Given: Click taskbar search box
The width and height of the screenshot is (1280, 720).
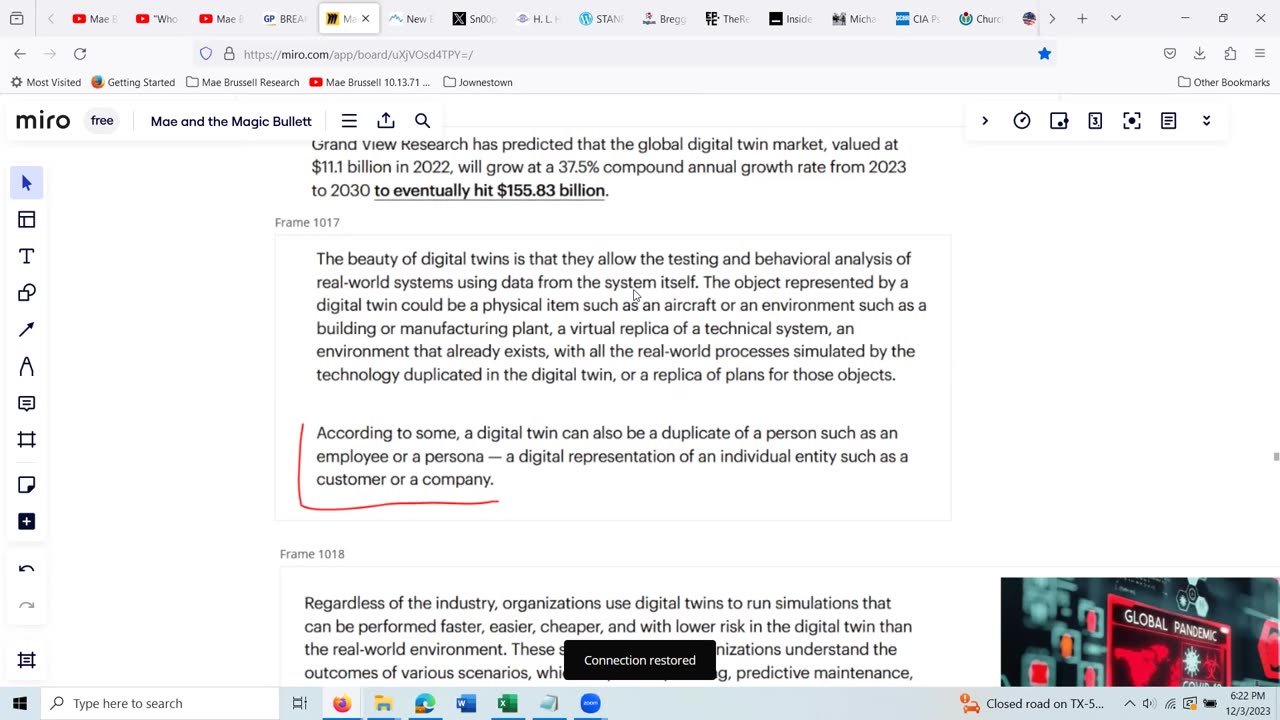Looking at the screenshot, I should (160, 703).
